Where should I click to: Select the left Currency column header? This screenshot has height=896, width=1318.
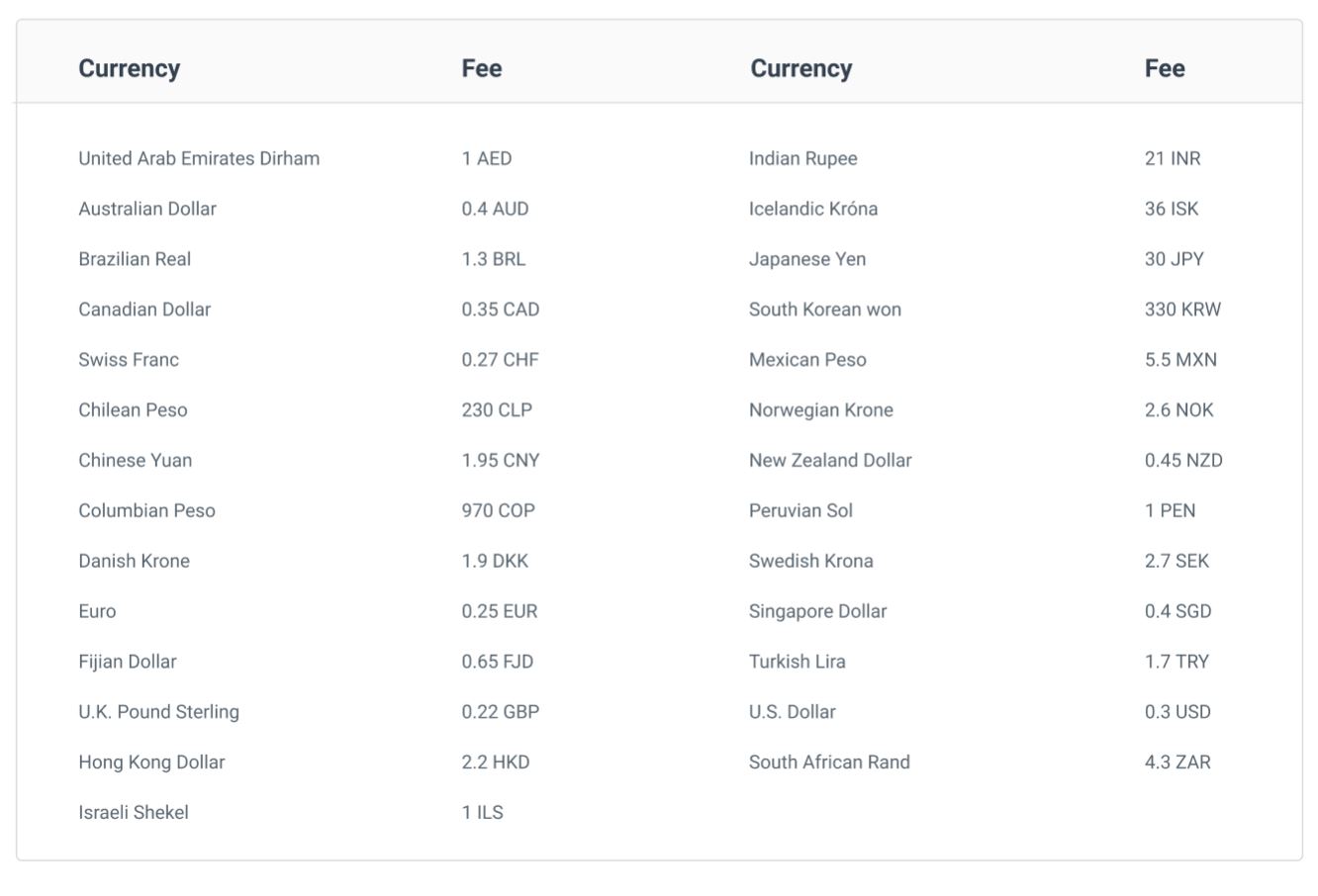(129, 68)
